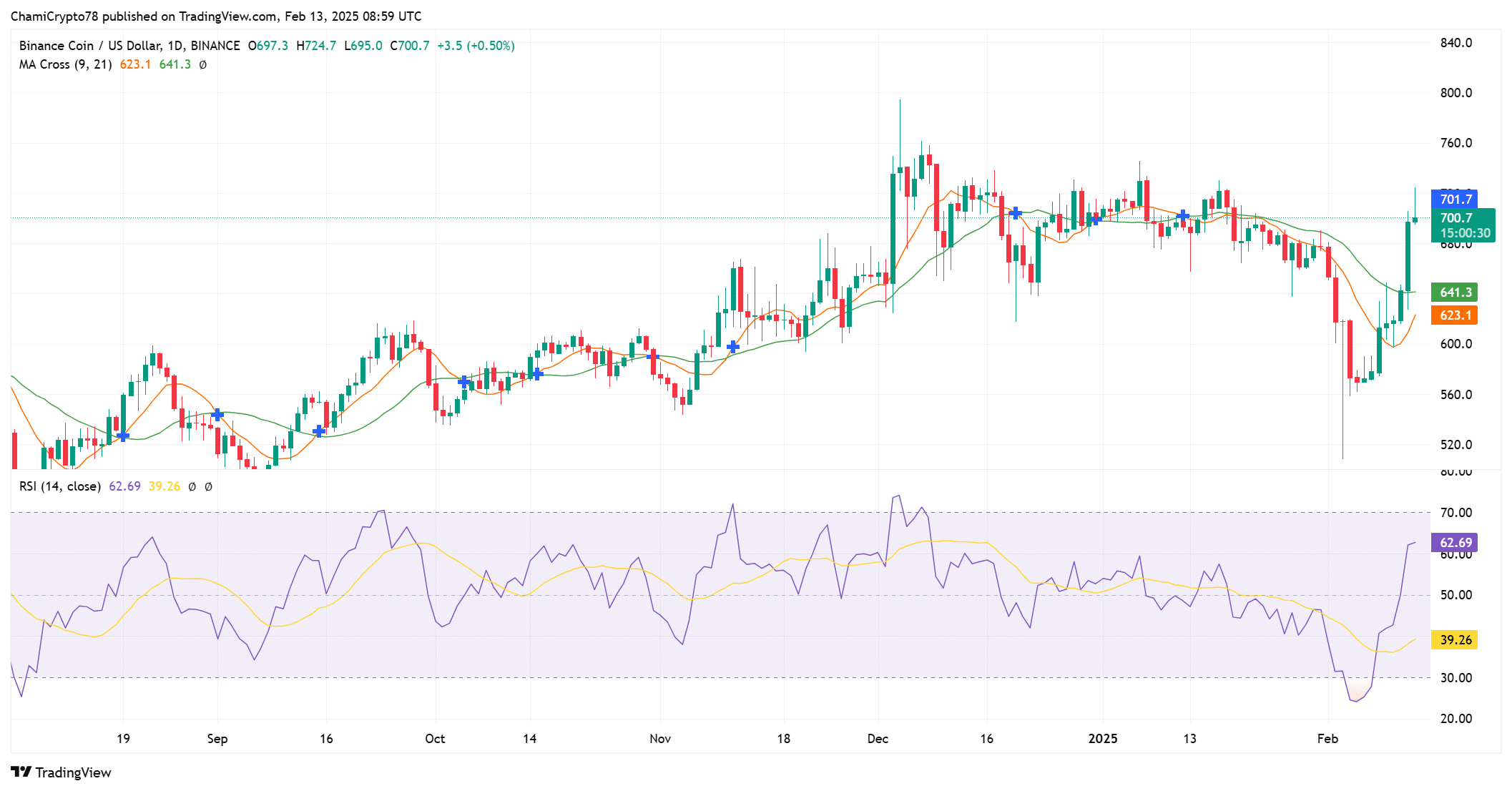Click the purple 62.69 RSI value tag
1512x791 pixels.
(1454, 543)
